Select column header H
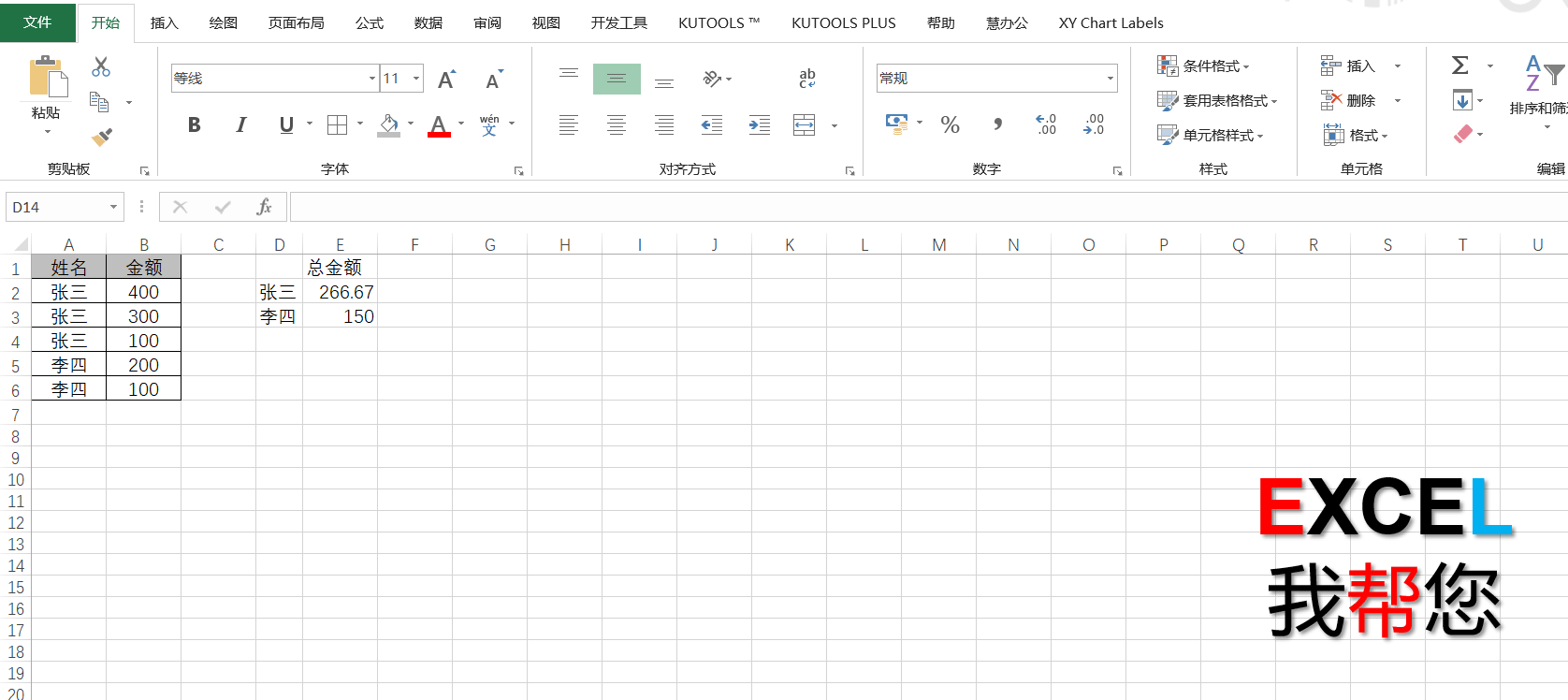The width and height of the screenshot is (1568, 700). point(564,244)
